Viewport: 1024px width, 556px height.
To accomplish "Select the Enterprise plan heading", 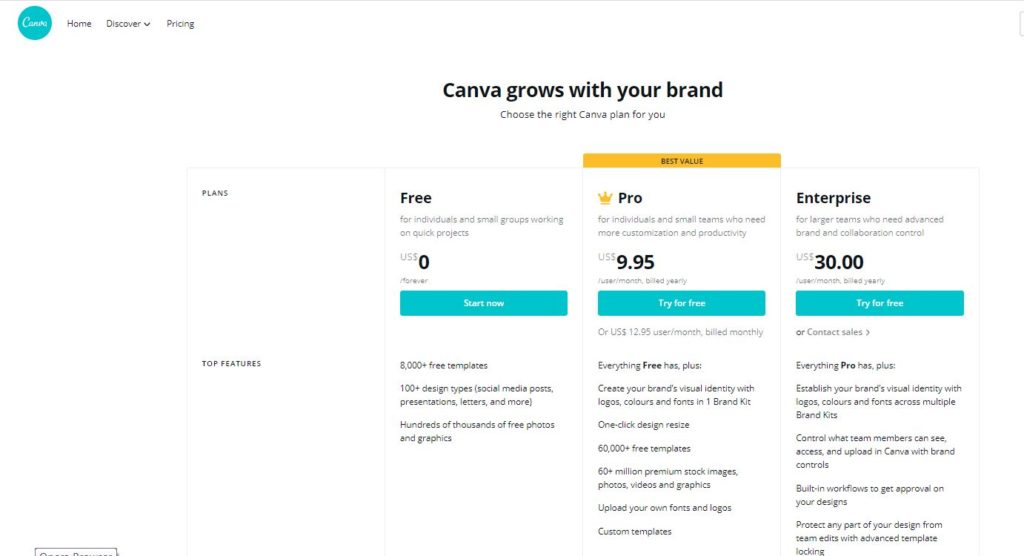I will click(833, 198).
